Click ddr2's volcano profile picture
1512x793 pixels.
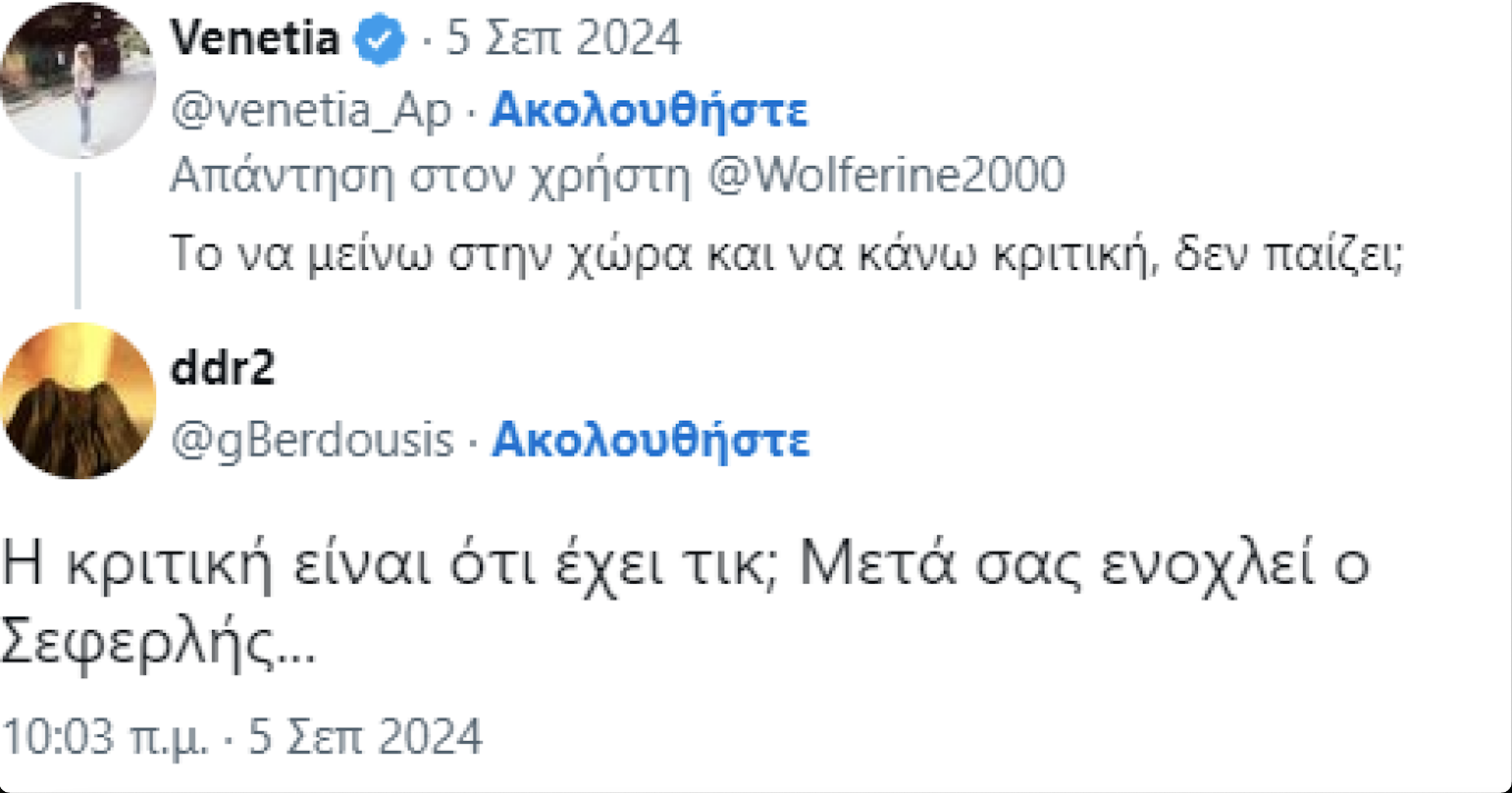[79, 400]
